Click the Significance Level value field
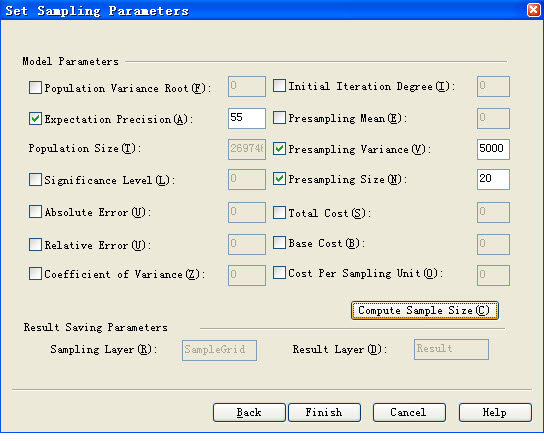This screenshot has width=544, height=441. point(247,179)
